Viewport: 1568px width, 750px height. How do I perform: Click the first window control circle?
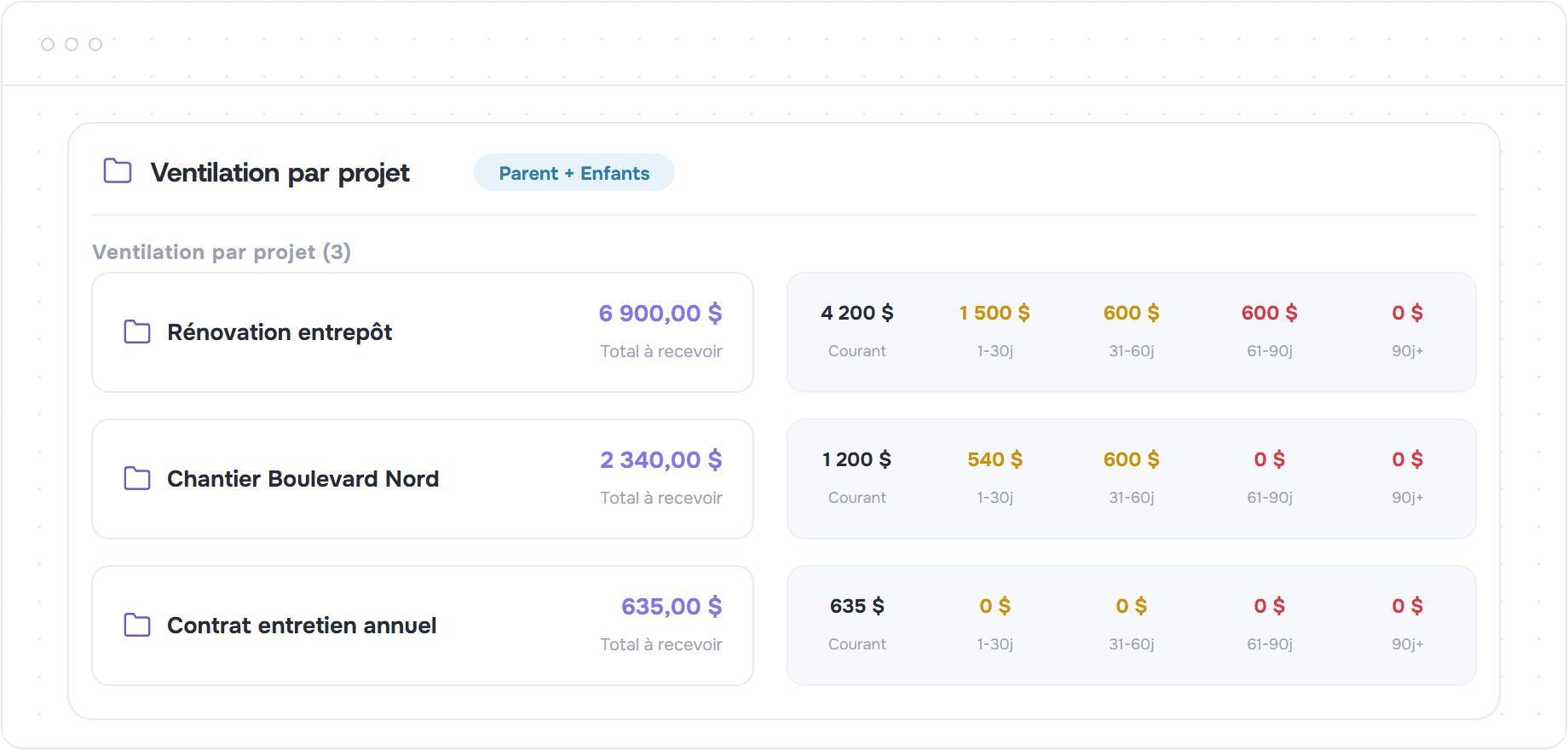[48, 44]
